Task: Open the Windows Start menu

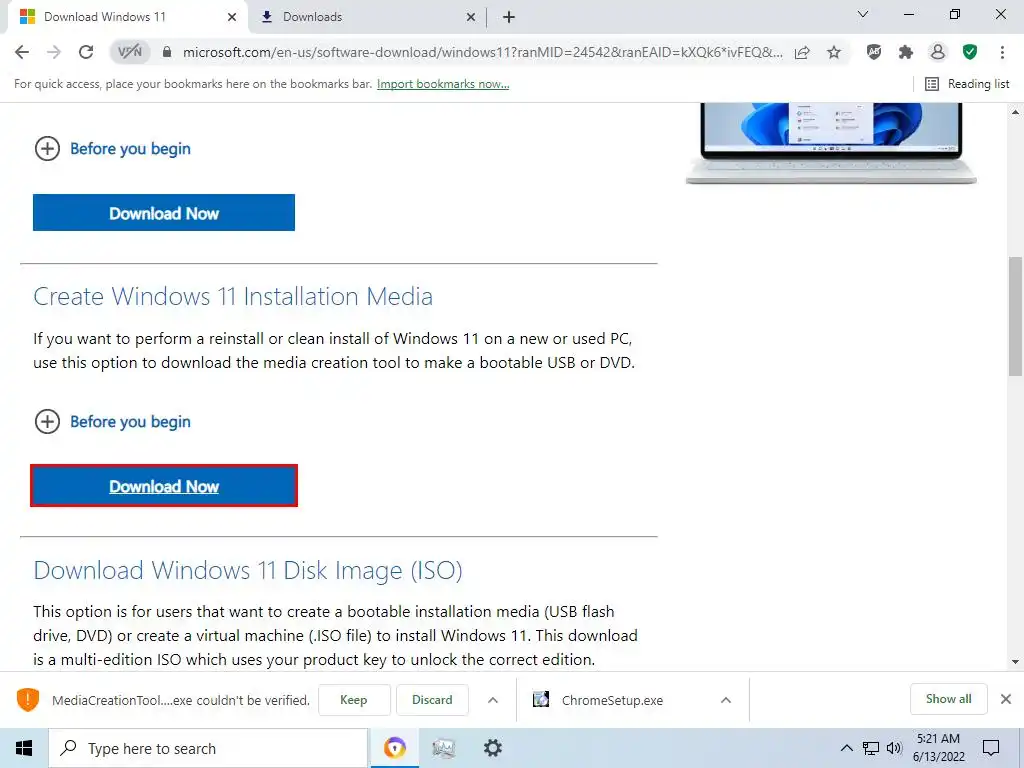Action: click(x=24, y=748)
